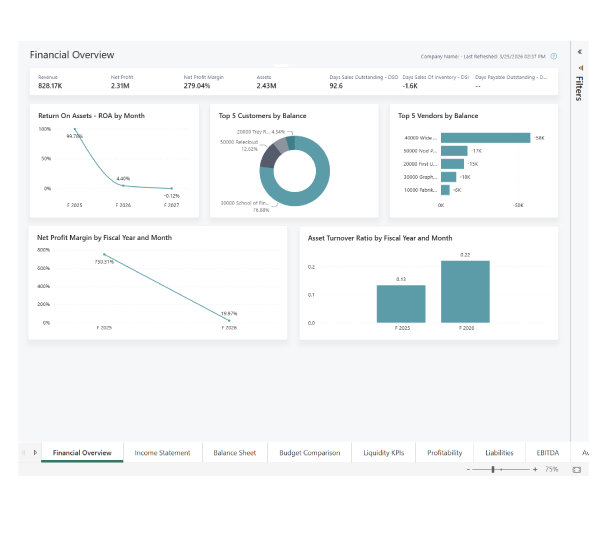The image size is (607, 542).
Task: Select the 30000 Graph vendor bar
Action: [x=448, y=177]
